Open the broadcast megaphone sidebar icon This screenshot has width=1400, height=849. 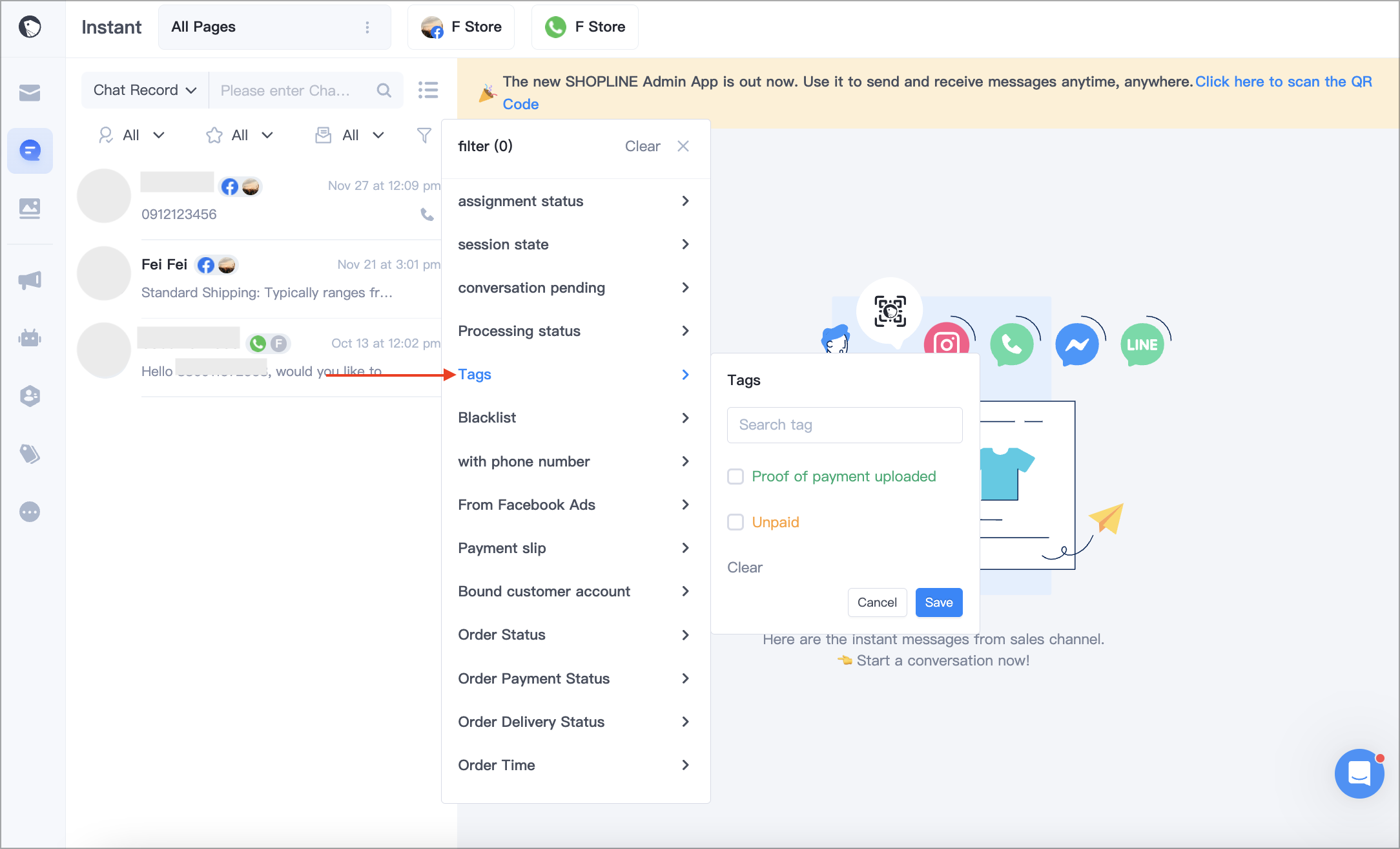coord(30,280)
